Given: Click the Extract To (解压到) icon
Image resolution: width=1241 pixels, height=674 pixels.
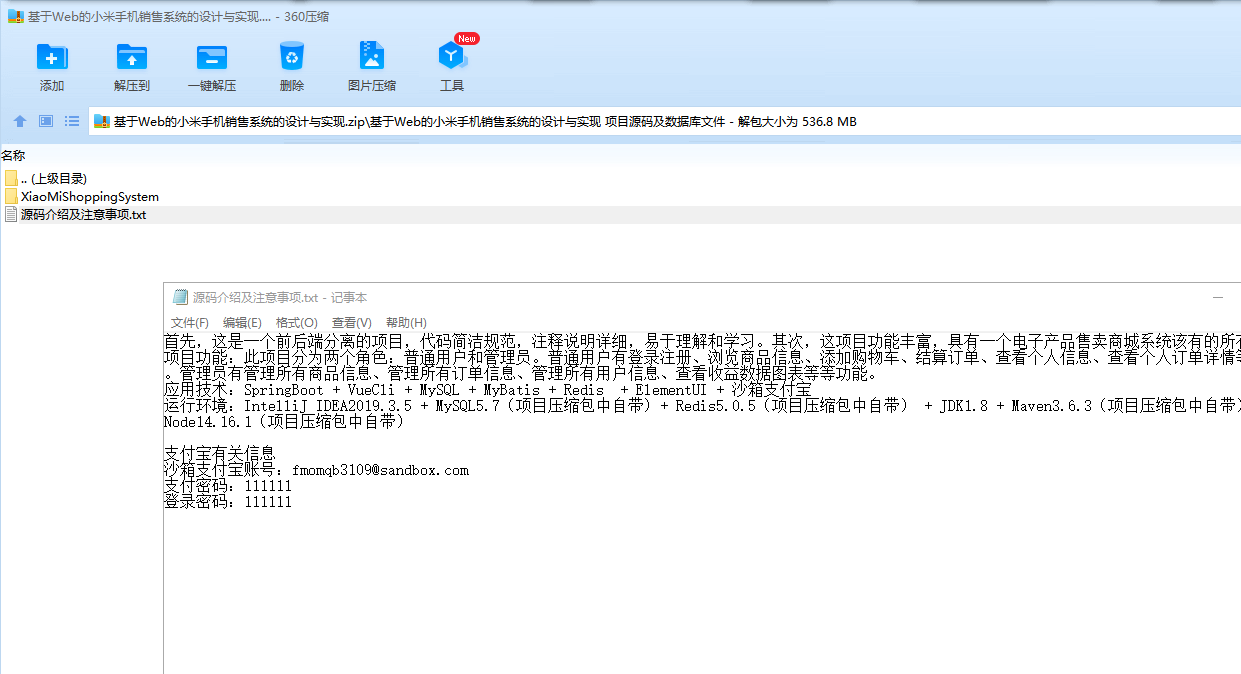Looking at the screenshot, I should tap(132, 57).
